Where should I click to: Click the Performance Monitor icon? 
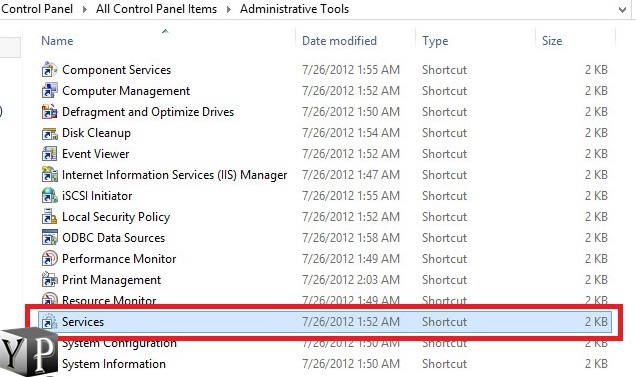pyautogui.click(x=49, y=259)
